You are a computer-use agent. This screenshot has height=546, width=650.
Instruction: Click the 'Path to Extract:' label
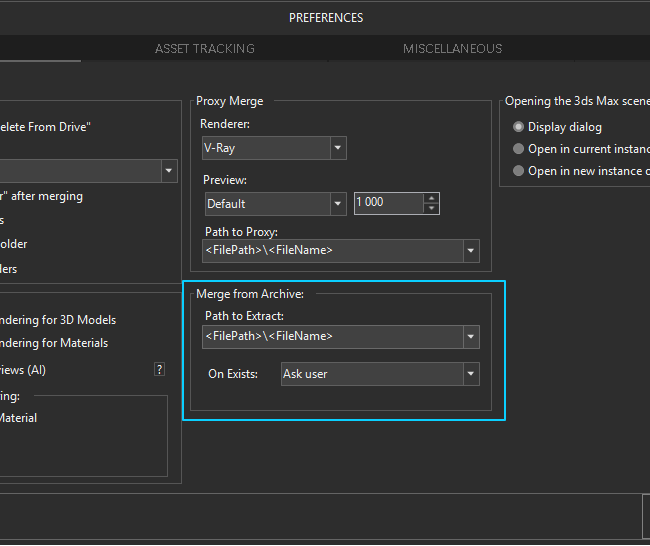pos(244,316)
